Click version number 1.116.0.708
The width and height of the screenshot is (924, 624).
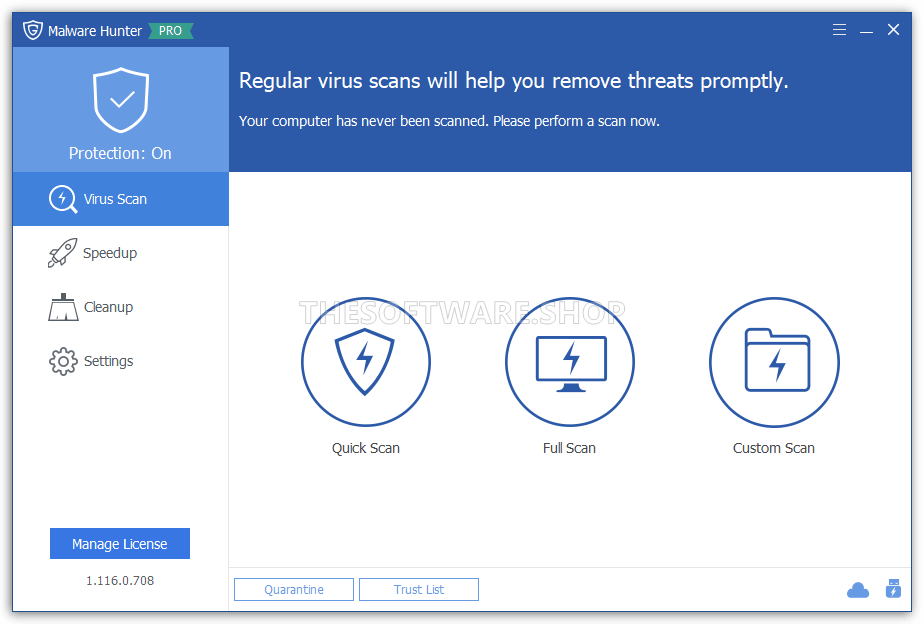[120, 580]
